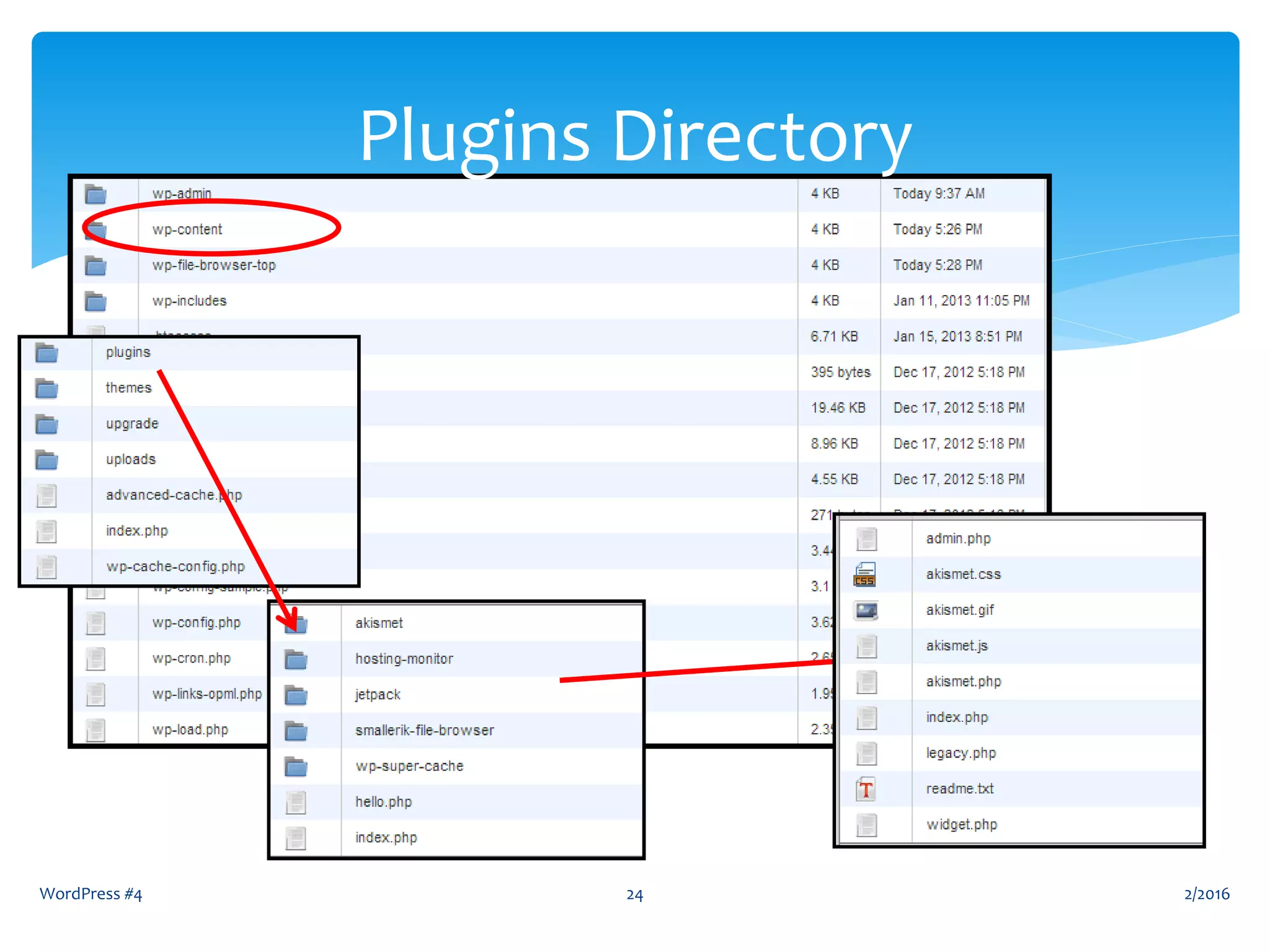Select wp-cache-config.php file name
Image resolution: width=1270 pixels, height=952 pixels.
[175, 566]
